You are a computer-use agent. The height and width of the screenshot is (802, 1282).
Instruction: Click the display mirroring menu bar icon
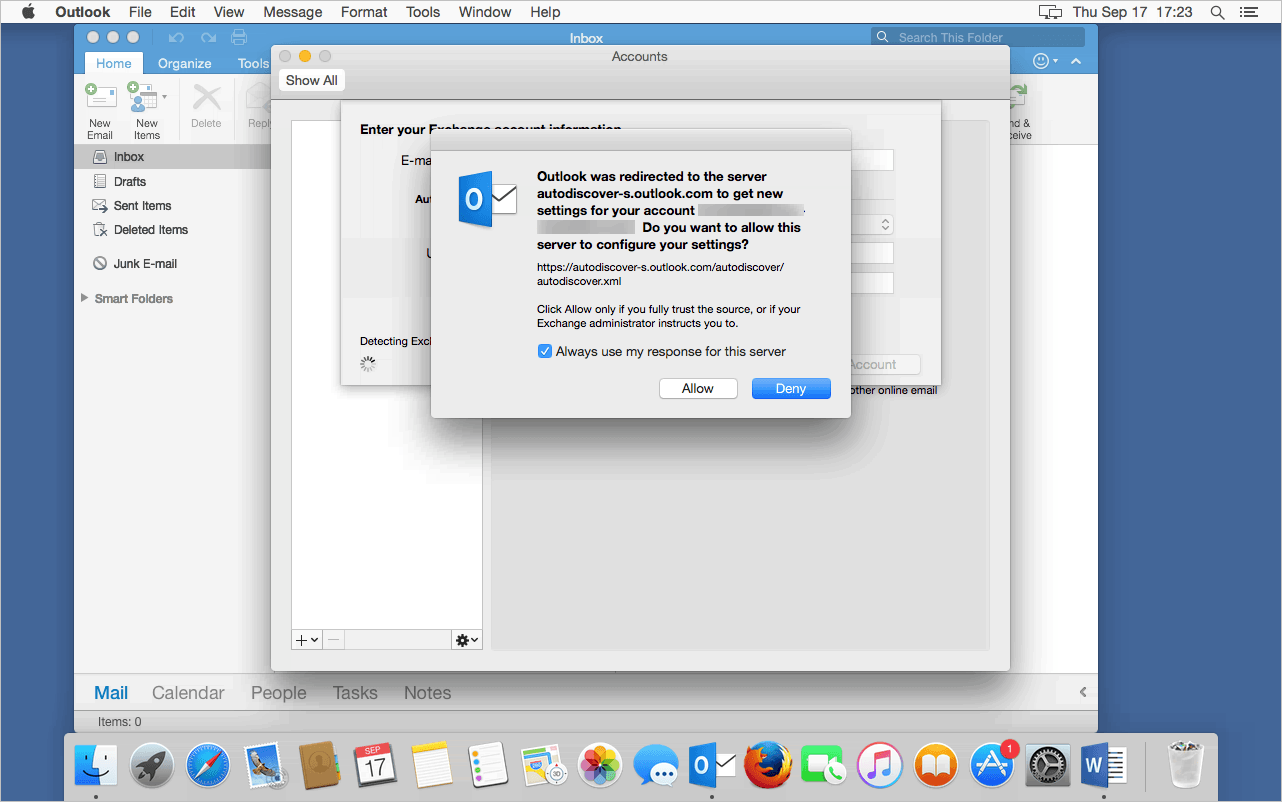point(1050,12)
